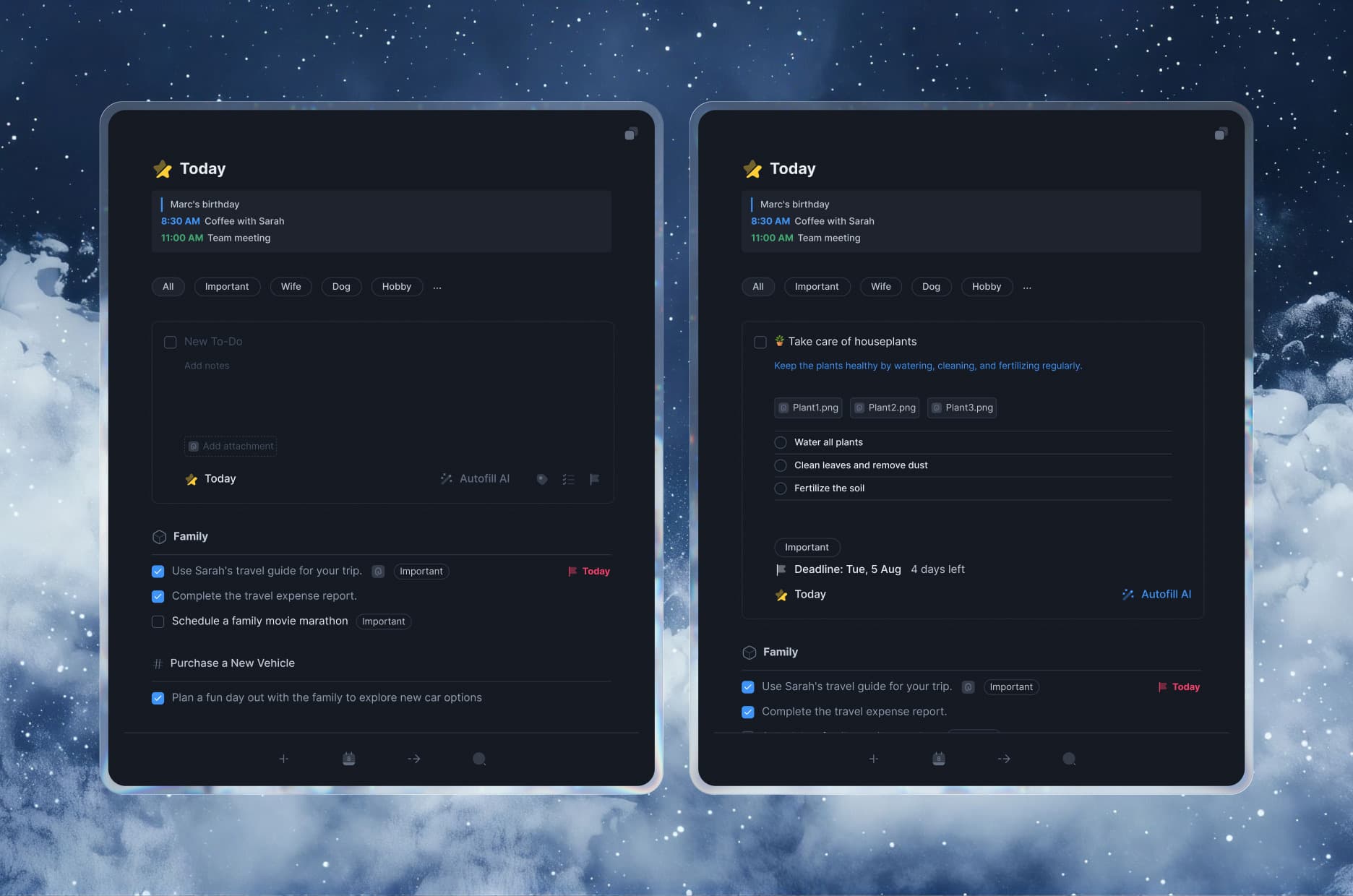Viewport: 1353px width, 896px height.
Task: Click the Add notes field
Action: [207, 366]
